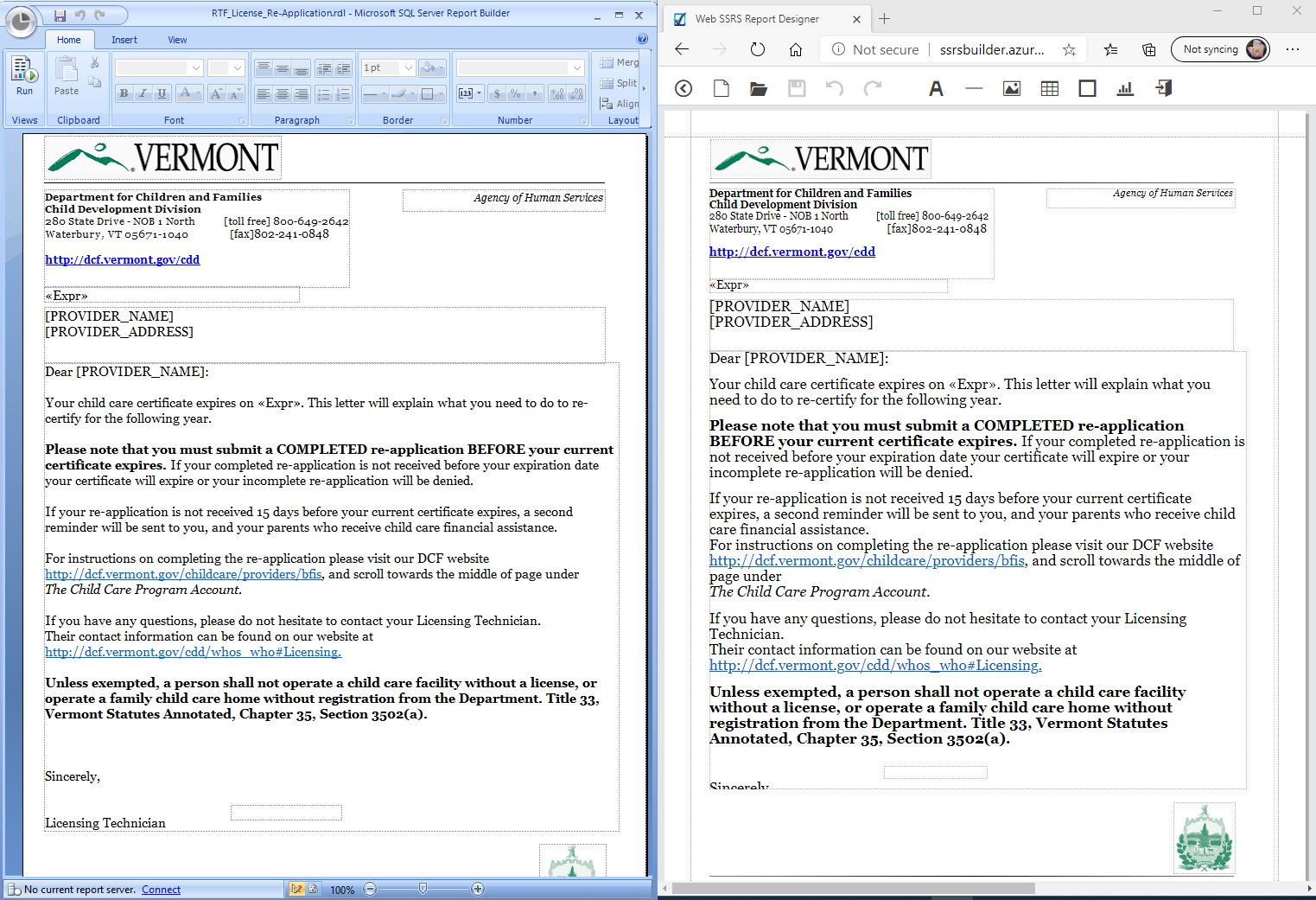
Task: Expand the font color dropdown arrow
Action: (199, 93)
